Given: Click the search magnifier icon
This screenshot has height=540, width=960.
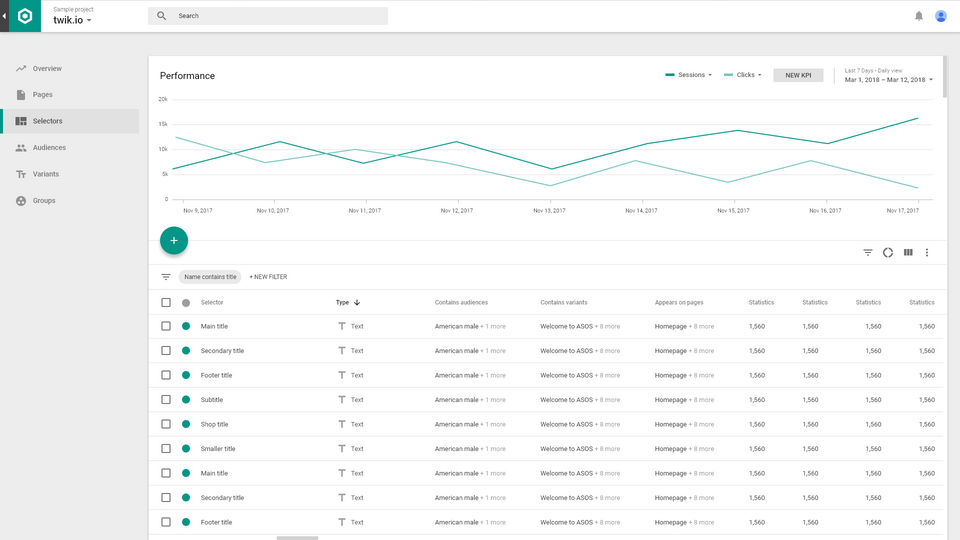Looking at the screenshot, I should click(161, 16).
